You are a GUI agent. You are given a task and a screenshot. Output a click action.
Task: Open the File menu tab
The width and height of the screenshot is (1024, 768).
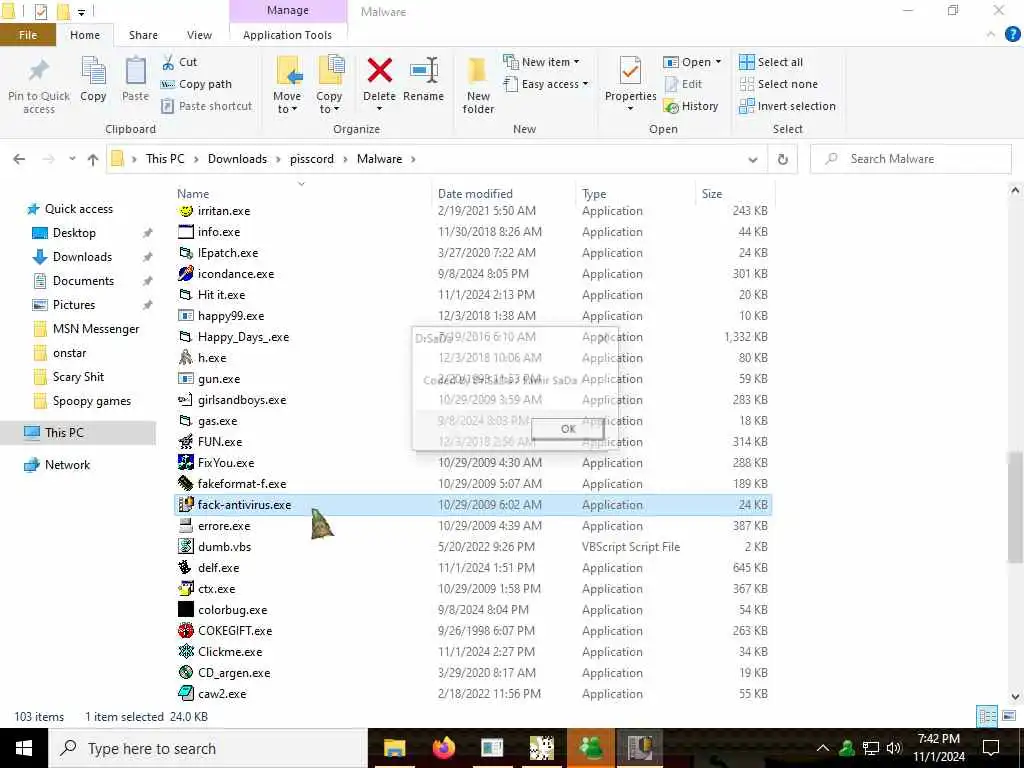27,35
